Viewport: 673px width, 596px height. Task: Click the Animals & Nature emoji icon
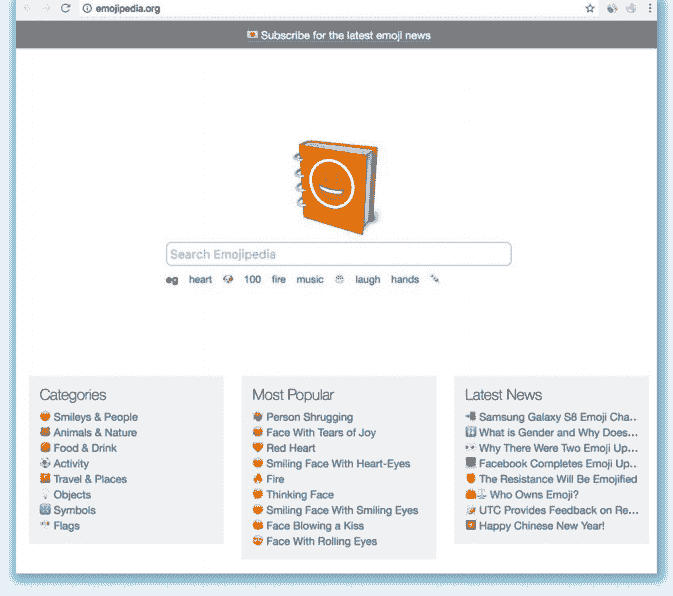tap(45, 432)
